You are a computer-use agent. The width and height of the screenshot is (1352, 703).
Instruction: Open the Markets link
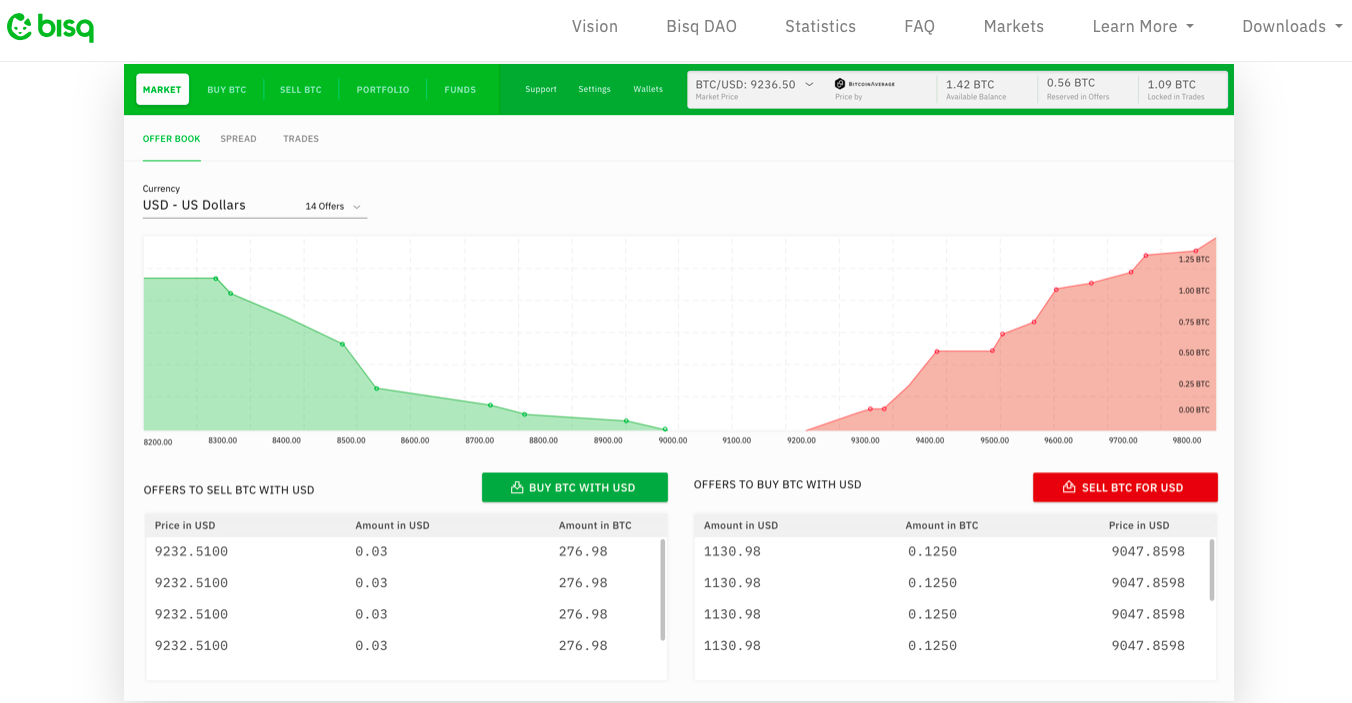point(1013,27)
